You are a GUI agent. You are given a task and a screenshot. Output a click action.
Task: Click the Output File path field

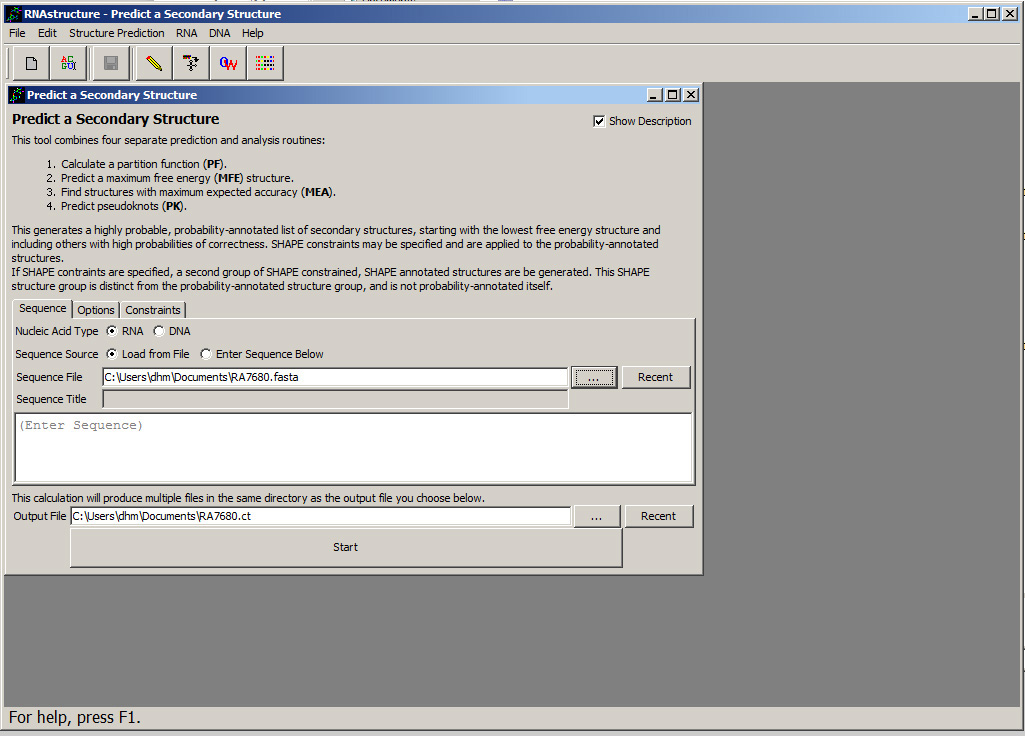click(320, 516)
